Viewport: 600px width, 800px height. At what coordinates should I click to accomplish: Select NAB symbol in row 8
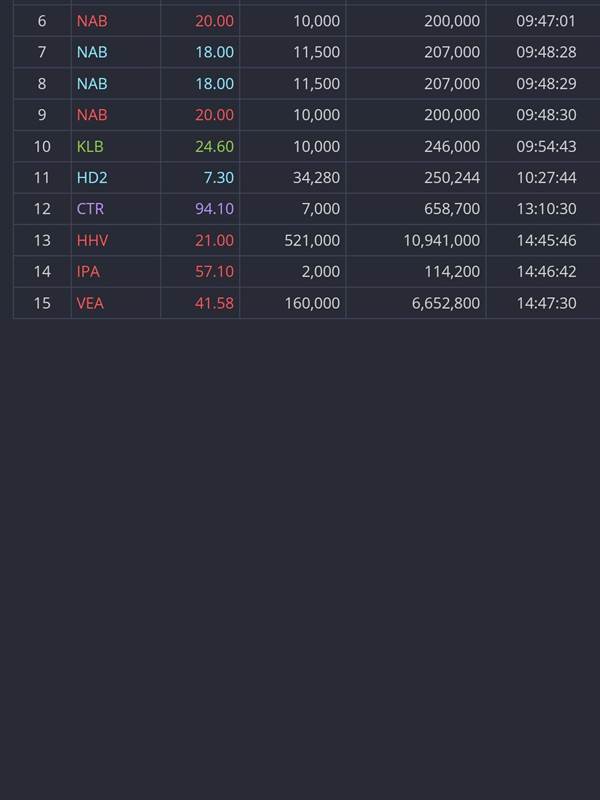click(92, 83)
